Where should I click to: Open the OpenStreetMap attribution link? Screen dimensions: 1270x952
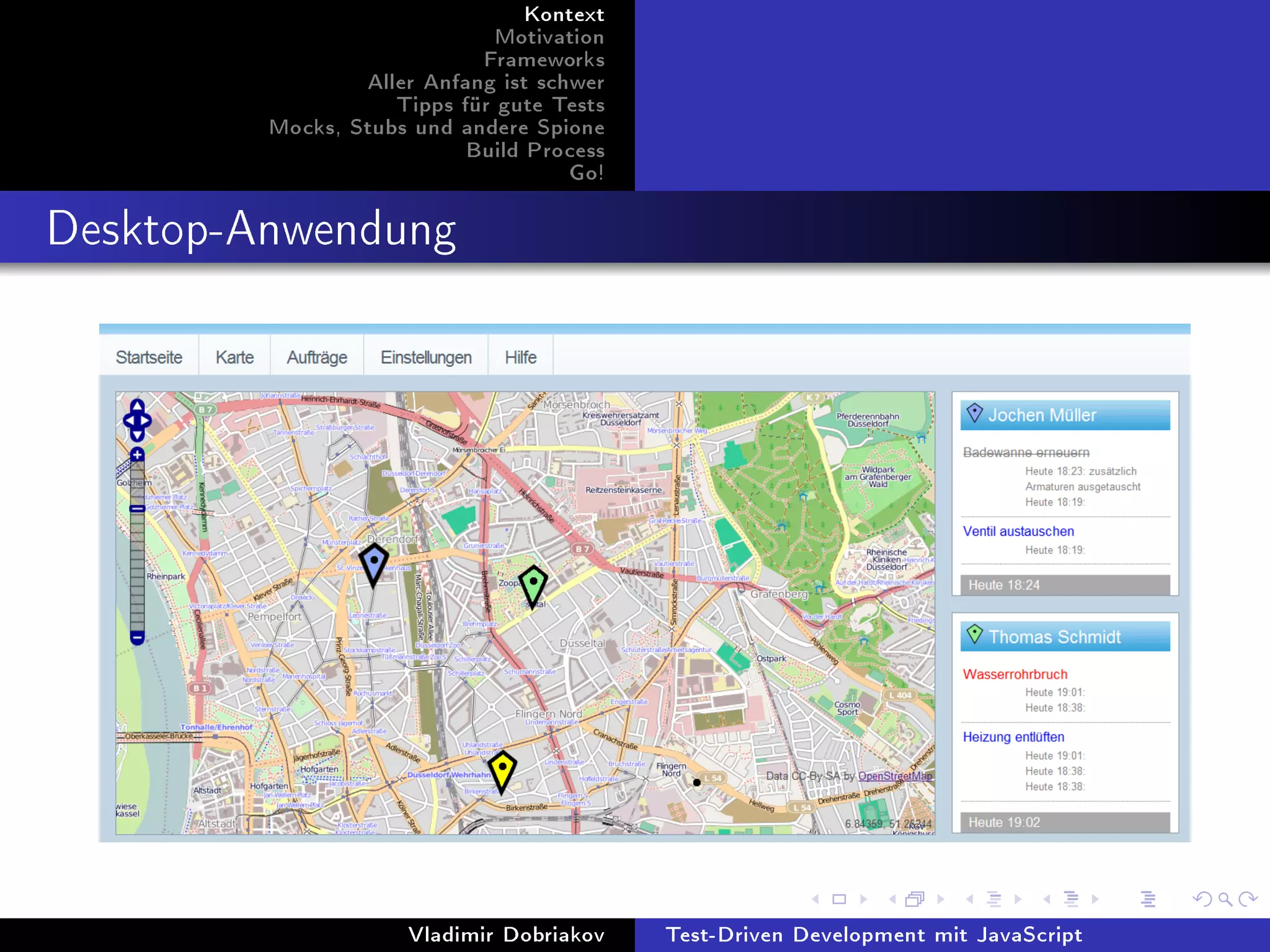tap(895, 776)
